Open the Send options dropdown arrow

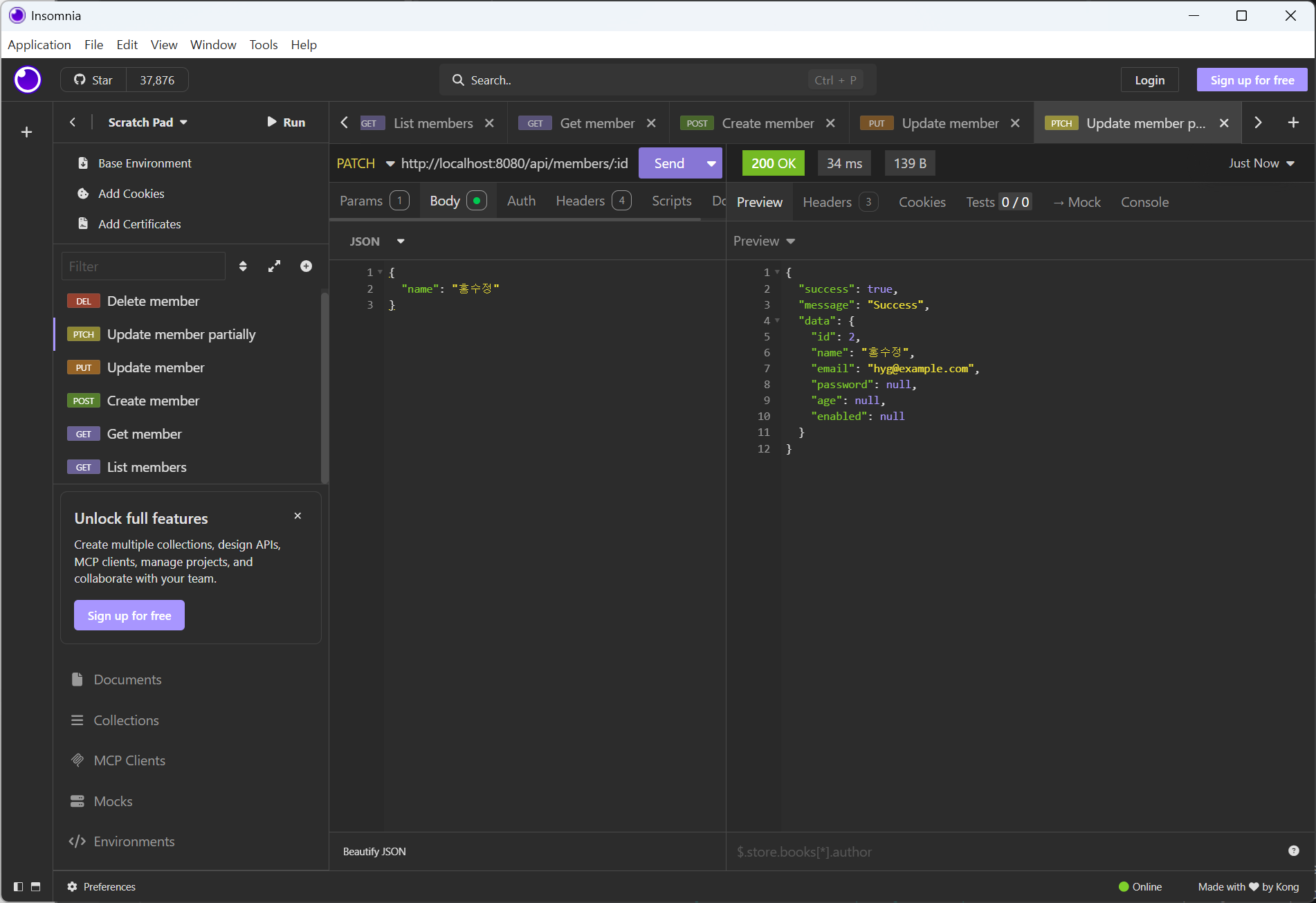coord(711,164)
